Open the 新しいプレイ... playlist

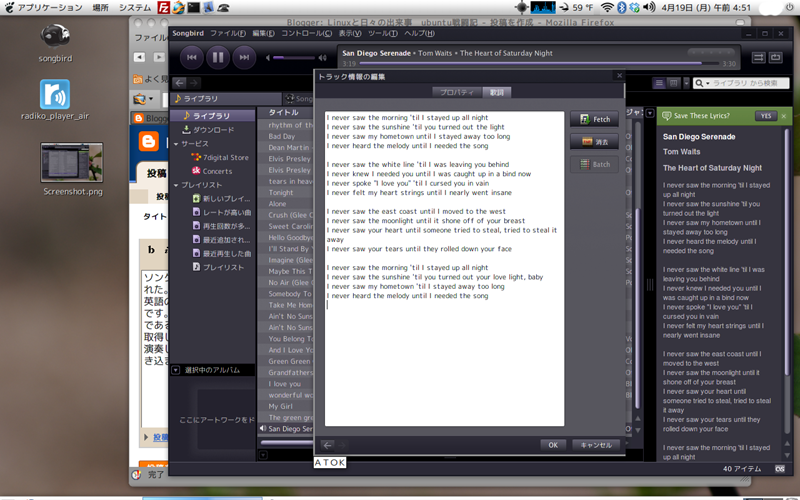[x=221, y=198]
